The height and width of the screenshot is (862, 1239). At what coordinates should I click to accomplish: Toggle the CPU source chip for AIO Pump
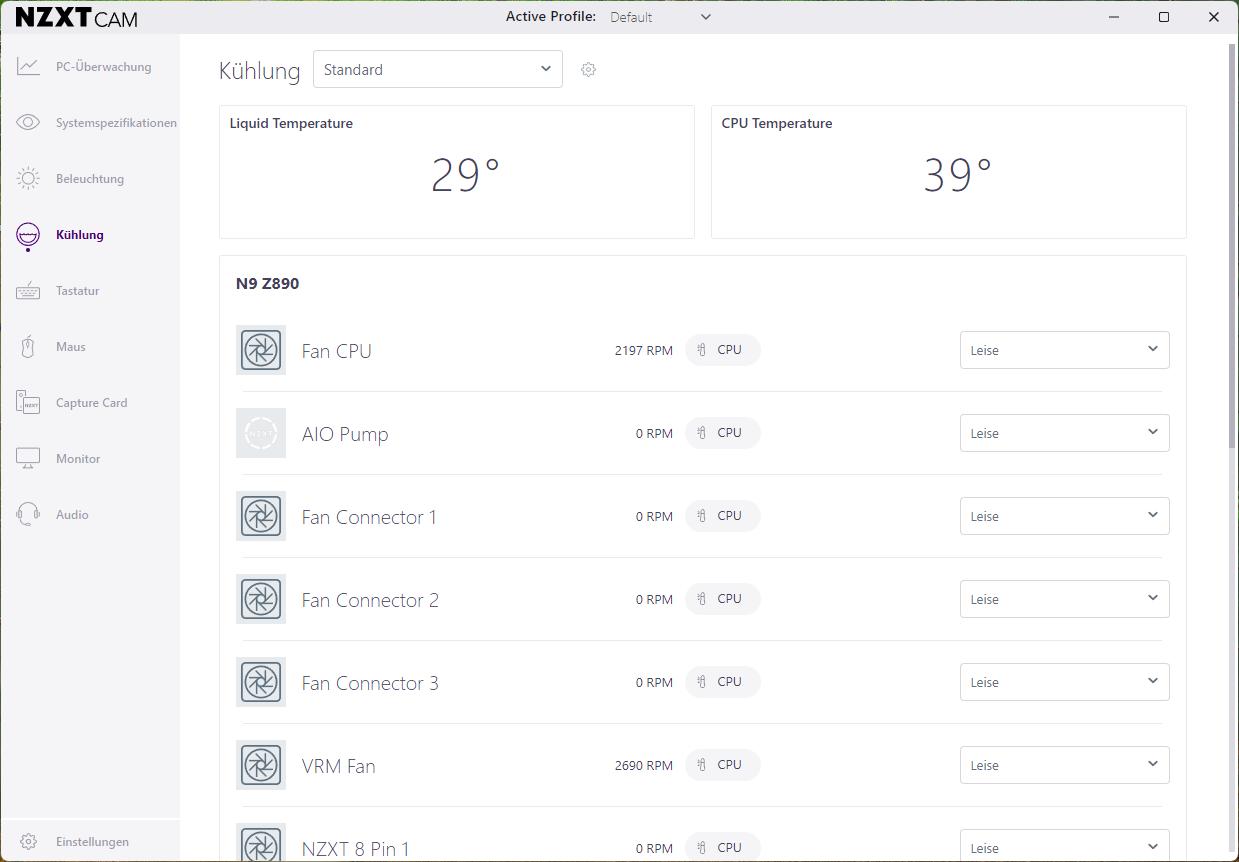click(722, 433)
